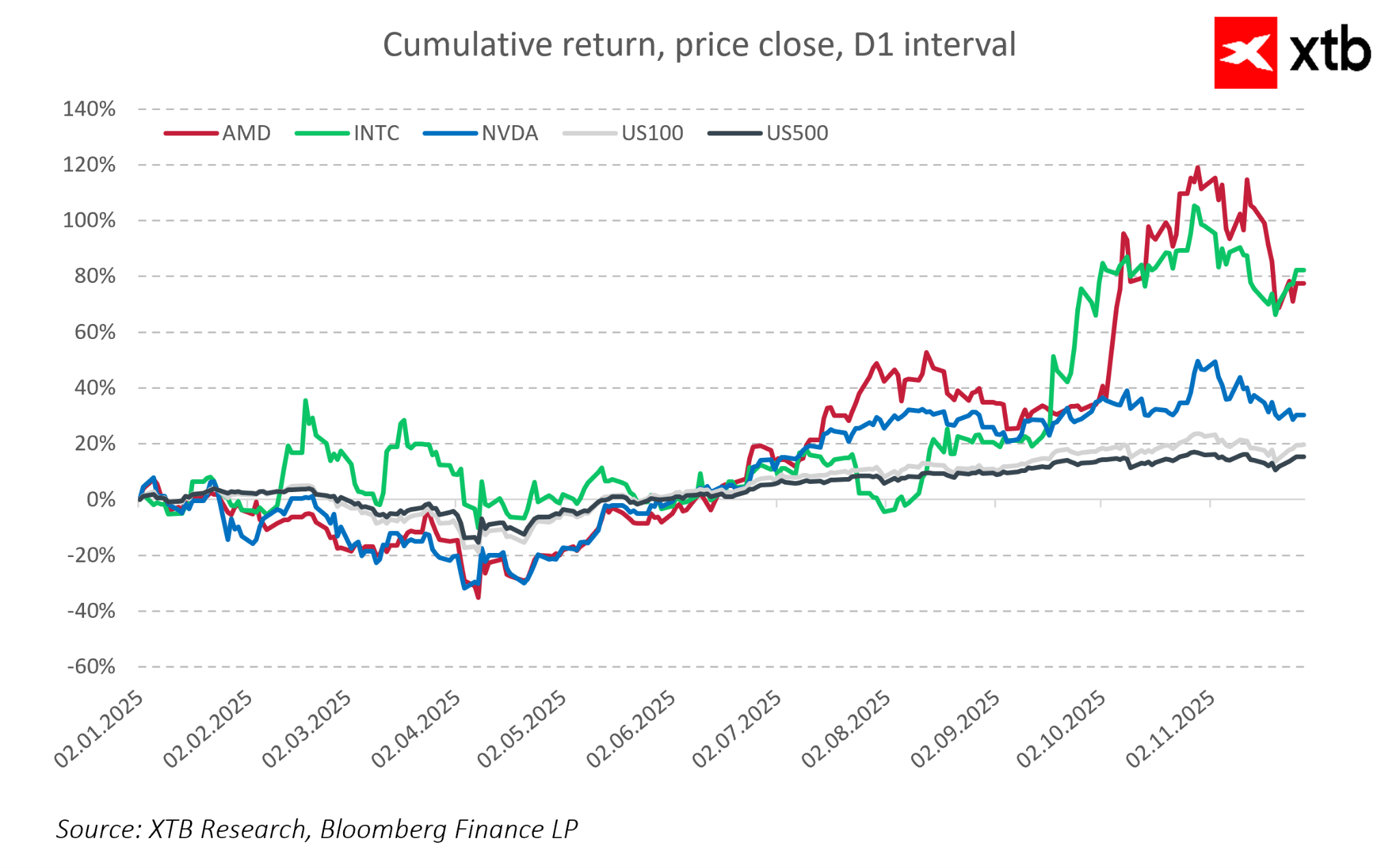This screenshot has width=1400, height=868.
Task: Select the INTC legend label
Action: point(377,133)
